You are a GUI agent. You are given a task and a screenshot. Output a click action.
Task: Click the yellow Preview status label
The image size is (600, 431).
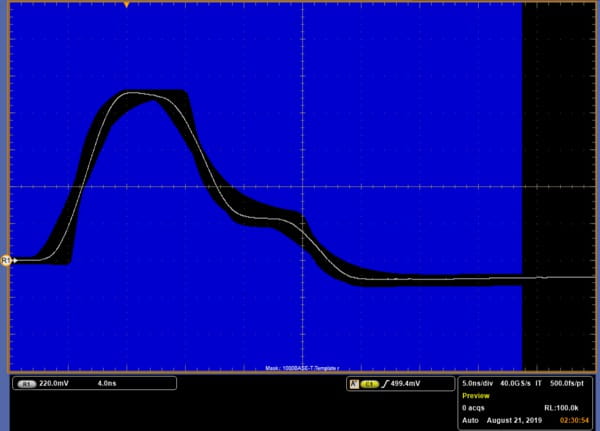tap(476, 396)
